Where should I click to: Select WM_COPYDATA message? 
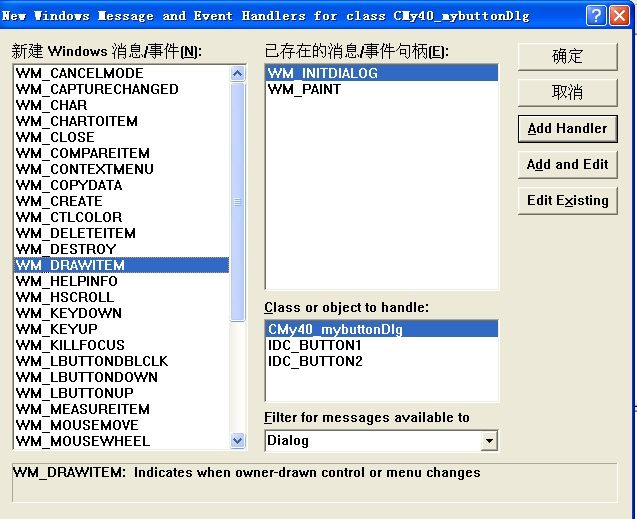click(121, 185)
